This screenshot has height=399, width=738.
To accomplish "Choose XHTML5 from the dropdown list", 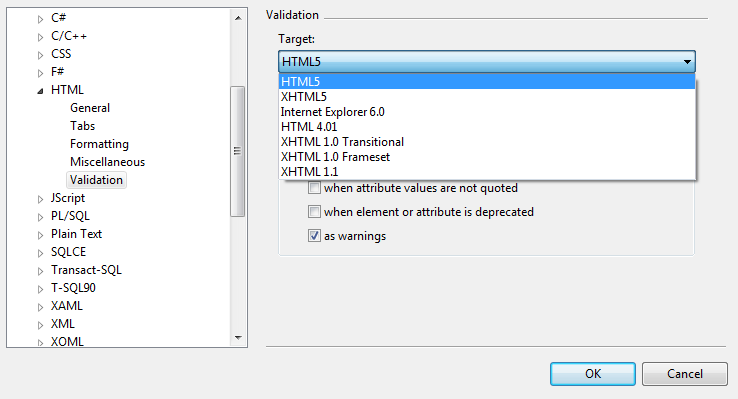I will pos(487,96).
